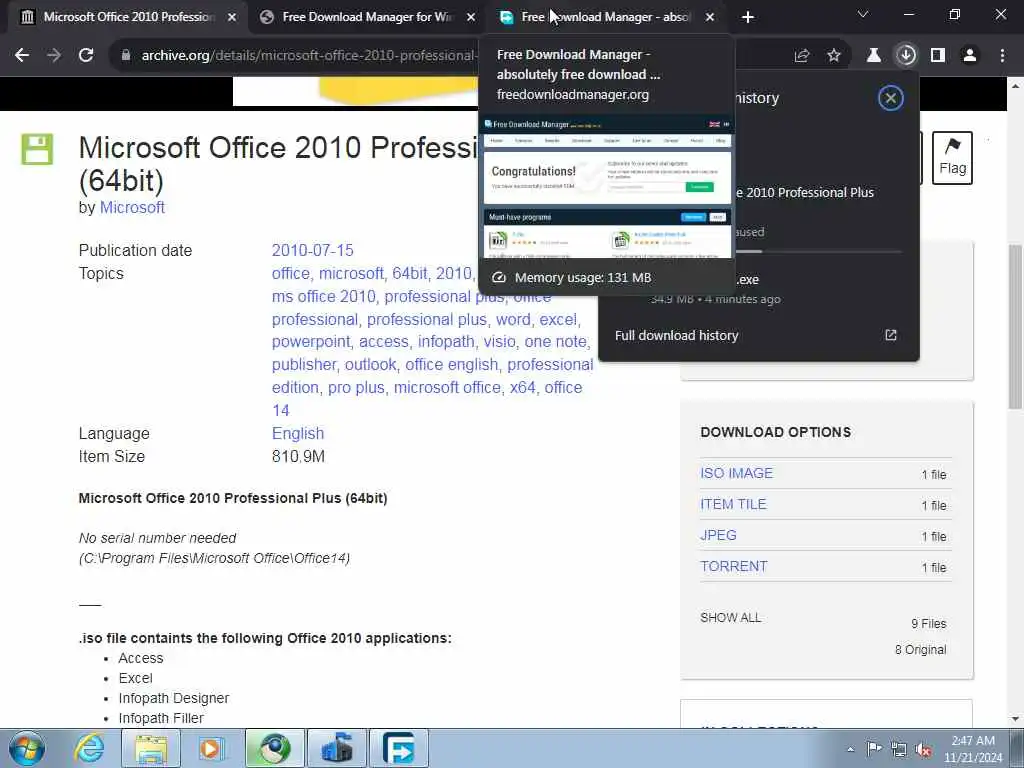
Task: Click the muted volume tray icon
Action: [x=923, y=750]
